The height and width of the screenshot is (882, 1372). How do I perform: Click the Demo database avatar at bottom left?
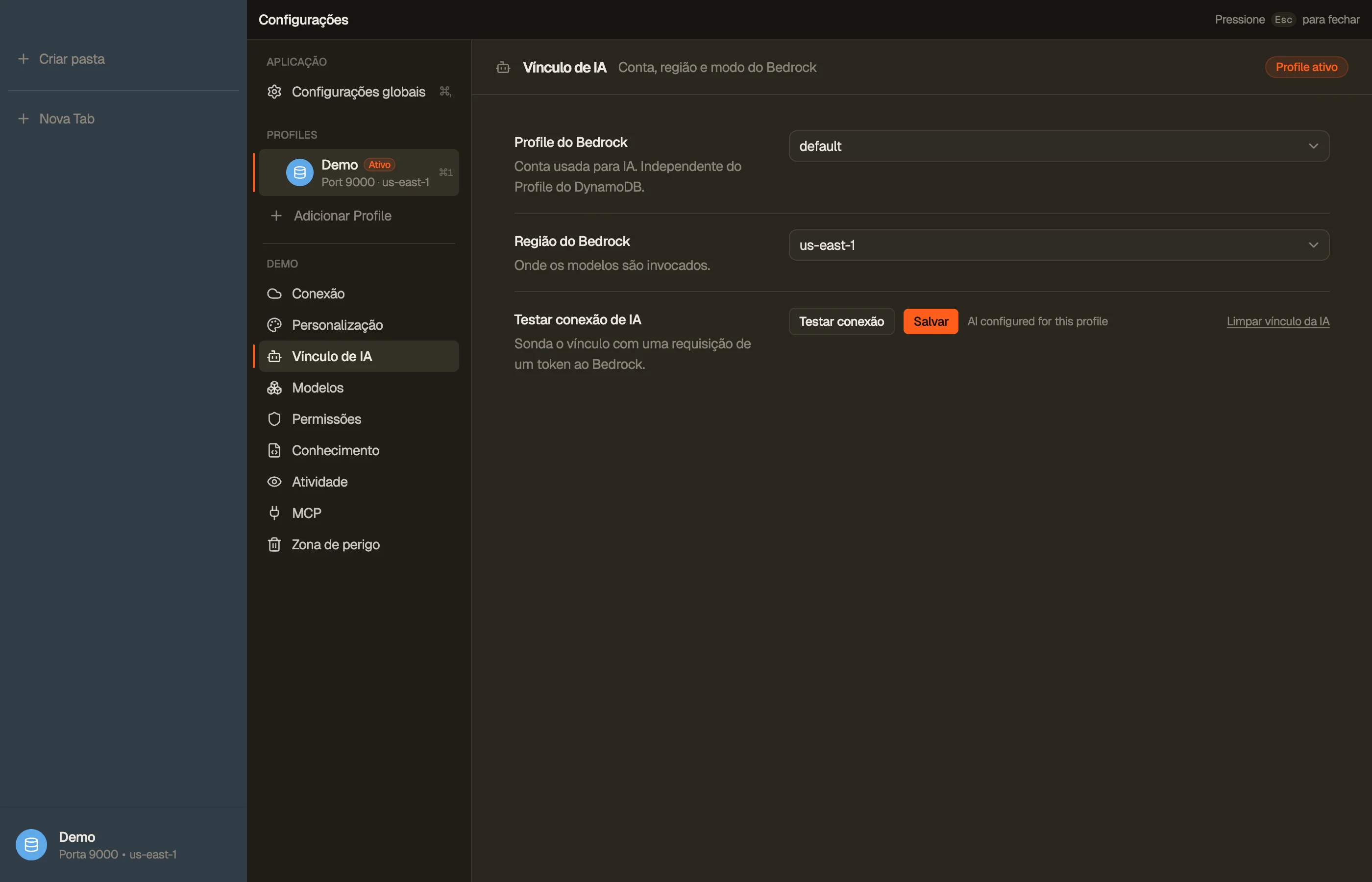pos(31,845)
